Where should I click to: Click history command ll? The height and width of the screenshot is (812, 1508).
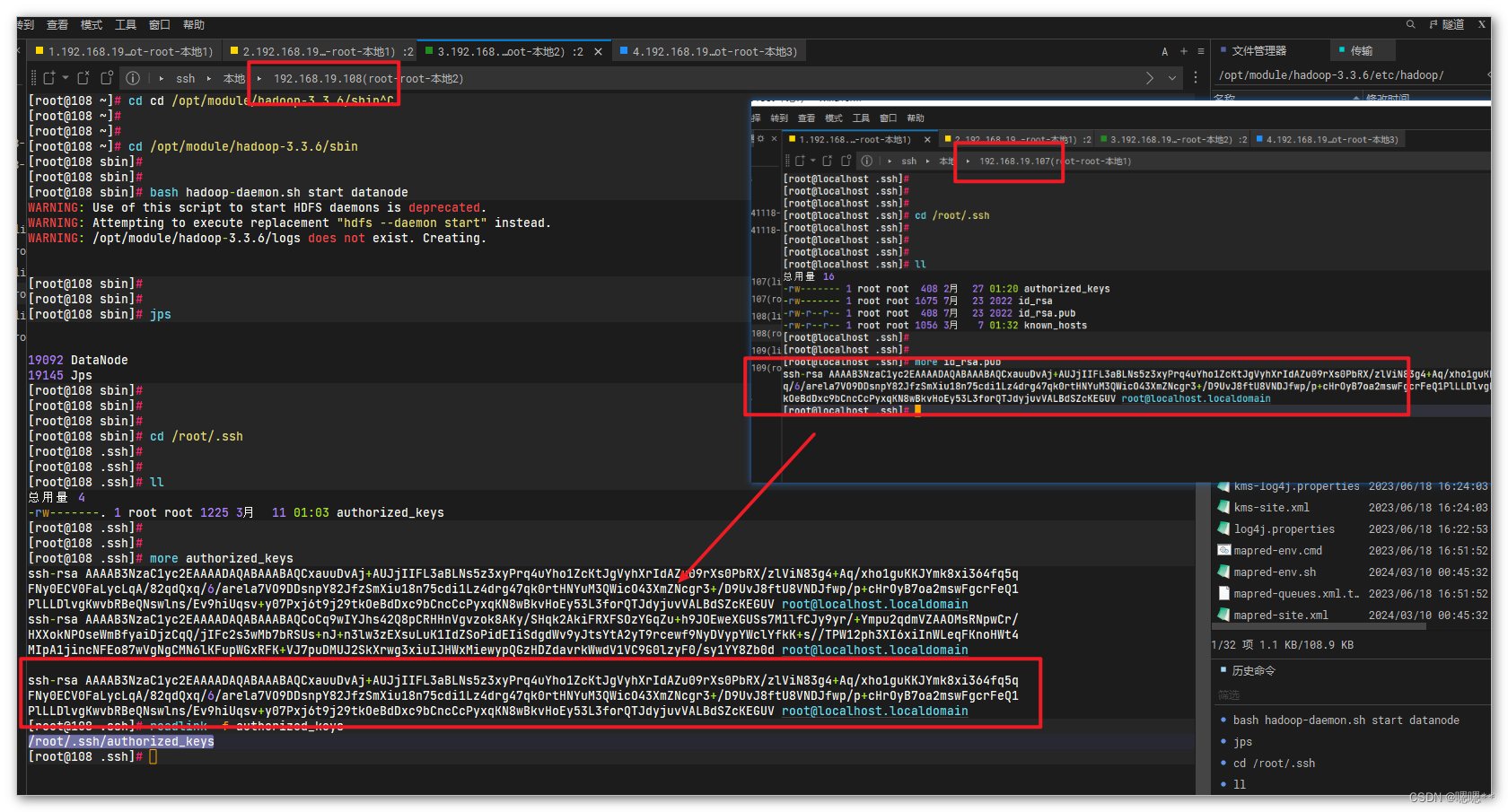tap(1240, 785)
